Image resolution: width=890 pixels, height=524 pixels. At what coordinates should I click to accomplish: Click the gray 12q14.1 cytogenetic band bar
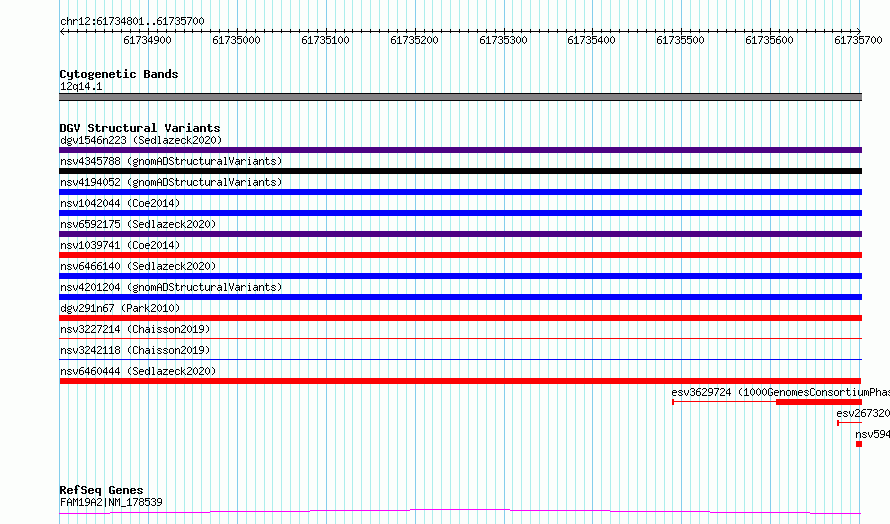[460, 97]
